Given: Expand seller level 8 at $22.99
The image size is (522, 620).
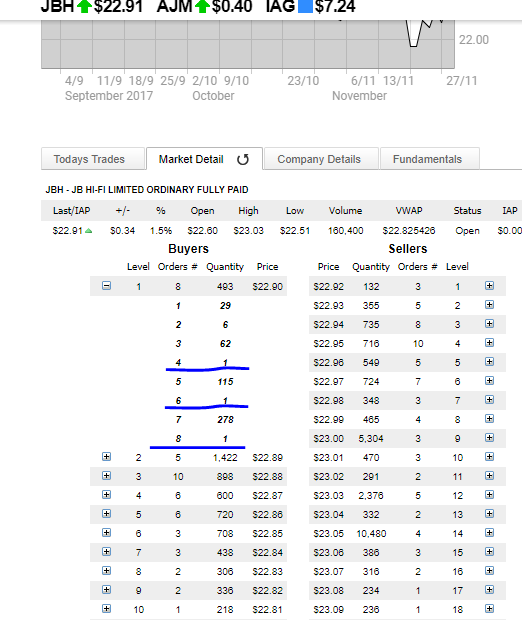Looking at the screenshot, I should click(490, 418).
